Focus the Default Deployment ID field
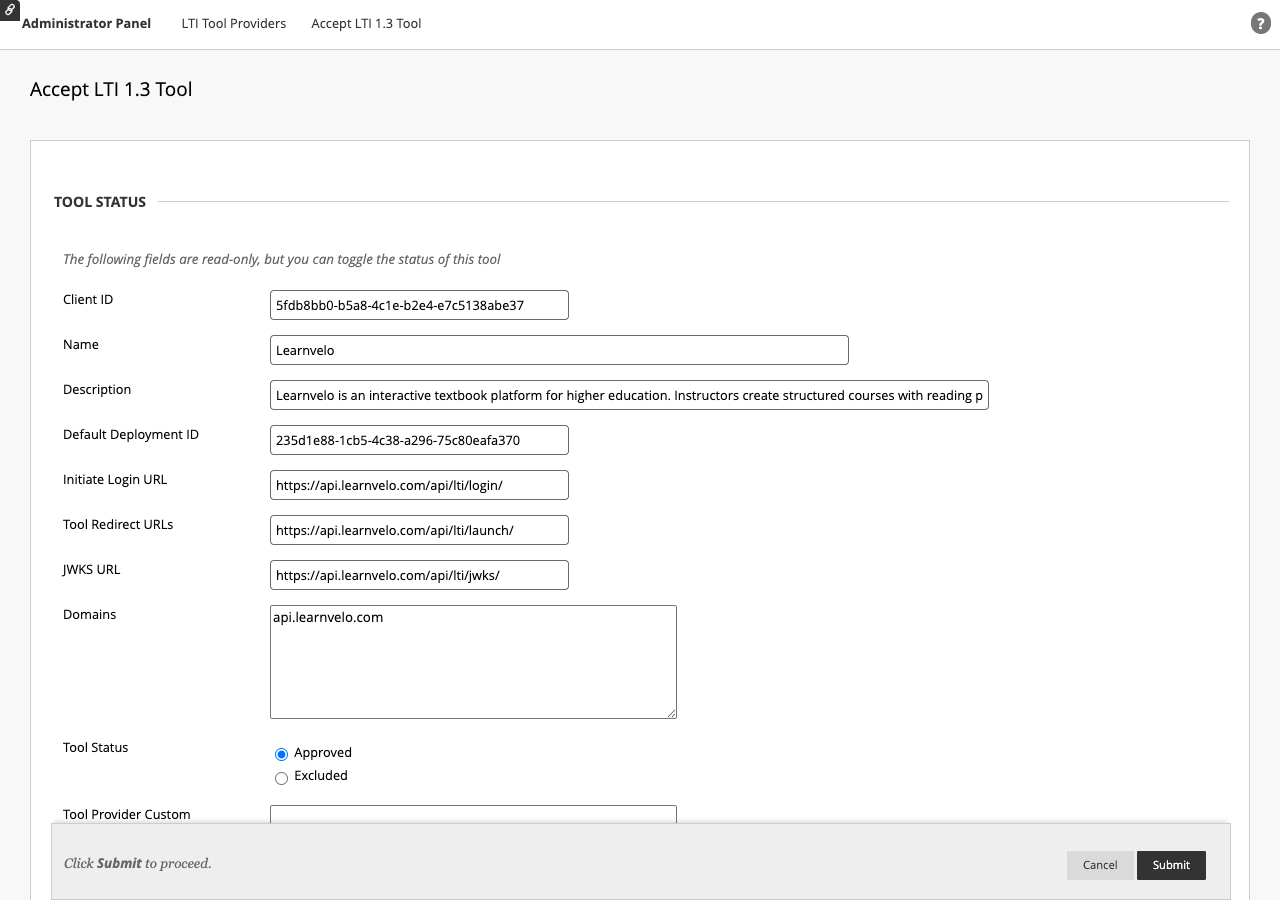Viewport: 1280px width, 900px height. click(418, 440)
